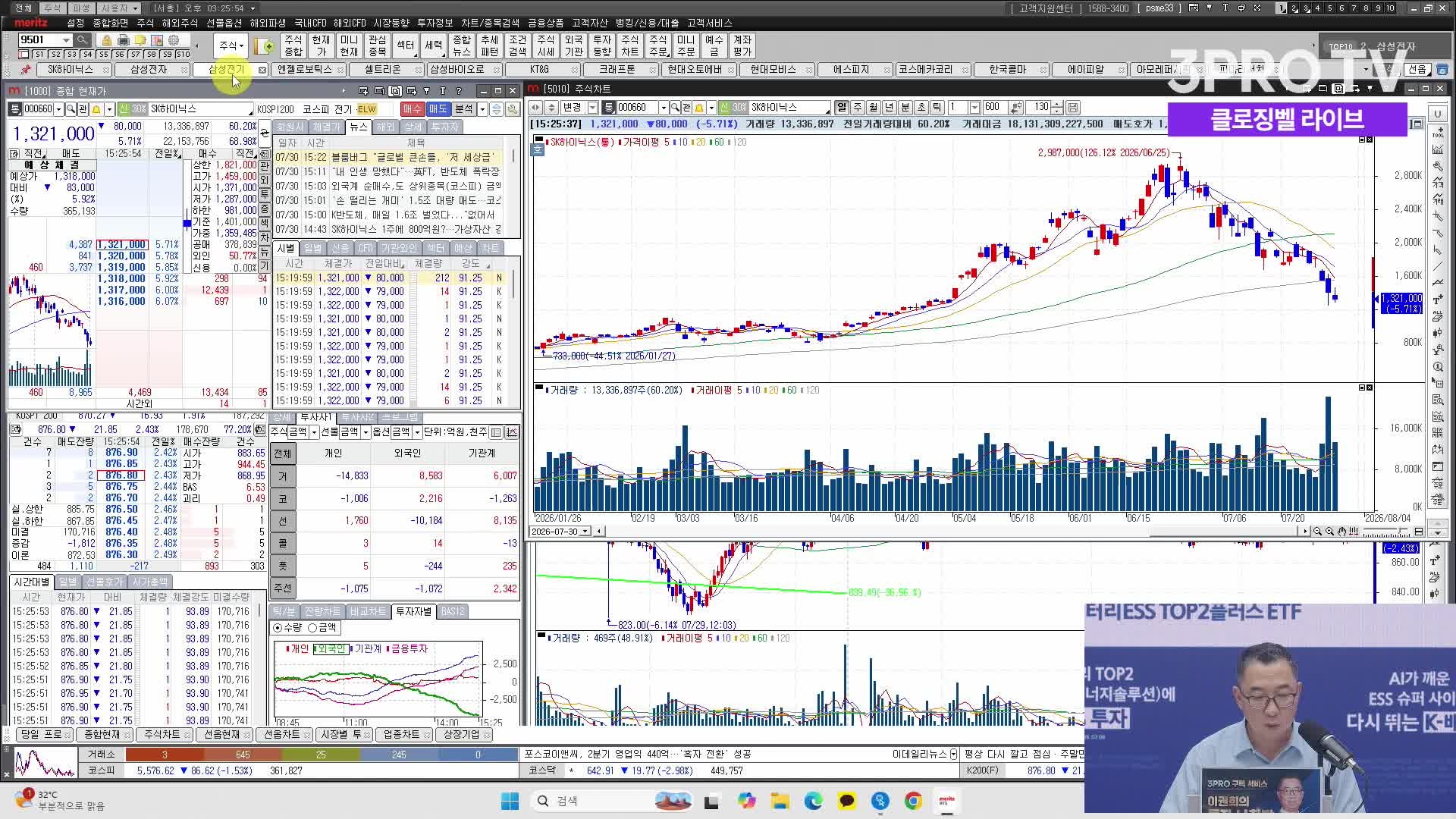Image resolution: width=1456 pixels, height=819 pixels.
Task: Open Microsoft Edge from the Windows taskbar
Action: point(813,801)
